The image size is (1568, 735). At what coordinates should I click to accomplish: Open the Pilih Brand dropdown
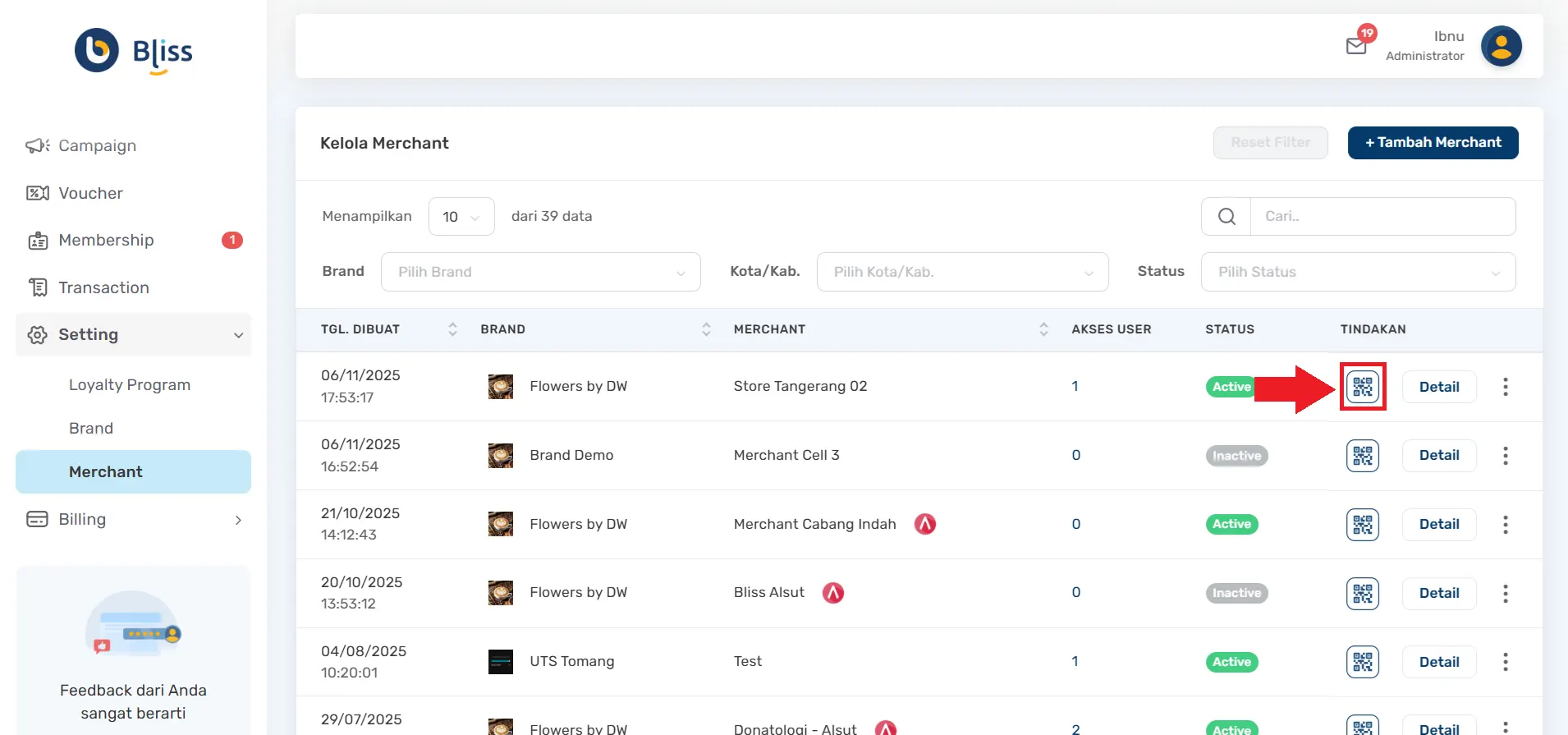pos(540,272)
